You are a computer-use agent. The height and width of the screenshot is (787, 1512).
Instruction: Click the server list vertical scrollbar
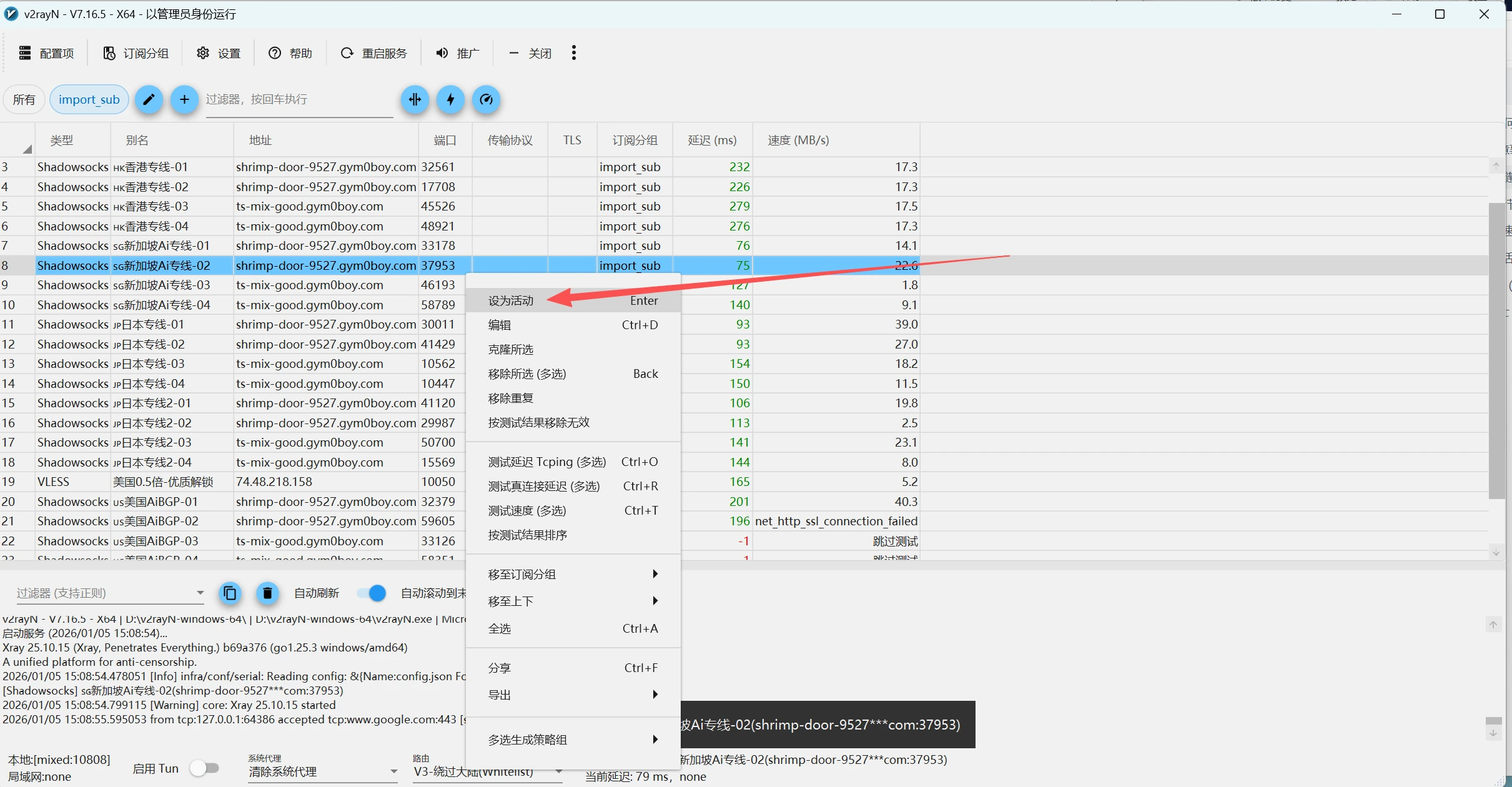pyautogui.click(x=1496, y=350)
